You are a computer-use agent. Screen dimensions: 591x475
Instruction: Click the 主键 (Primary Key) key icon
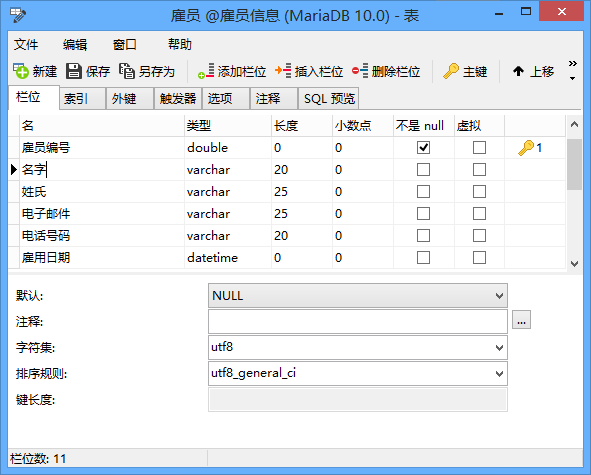[451, 71]
